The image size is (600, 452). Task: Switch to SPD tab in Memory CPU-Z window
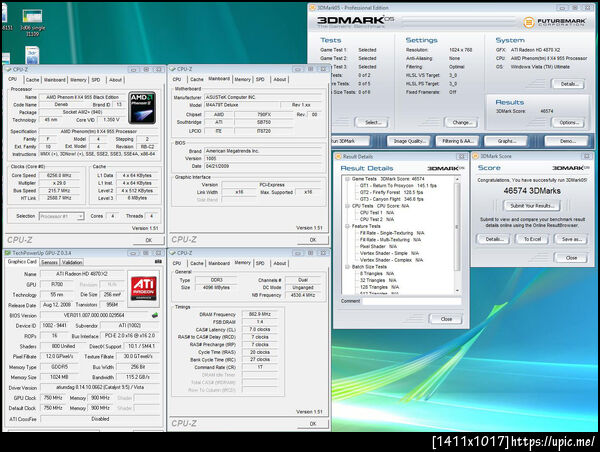(260, 263)
